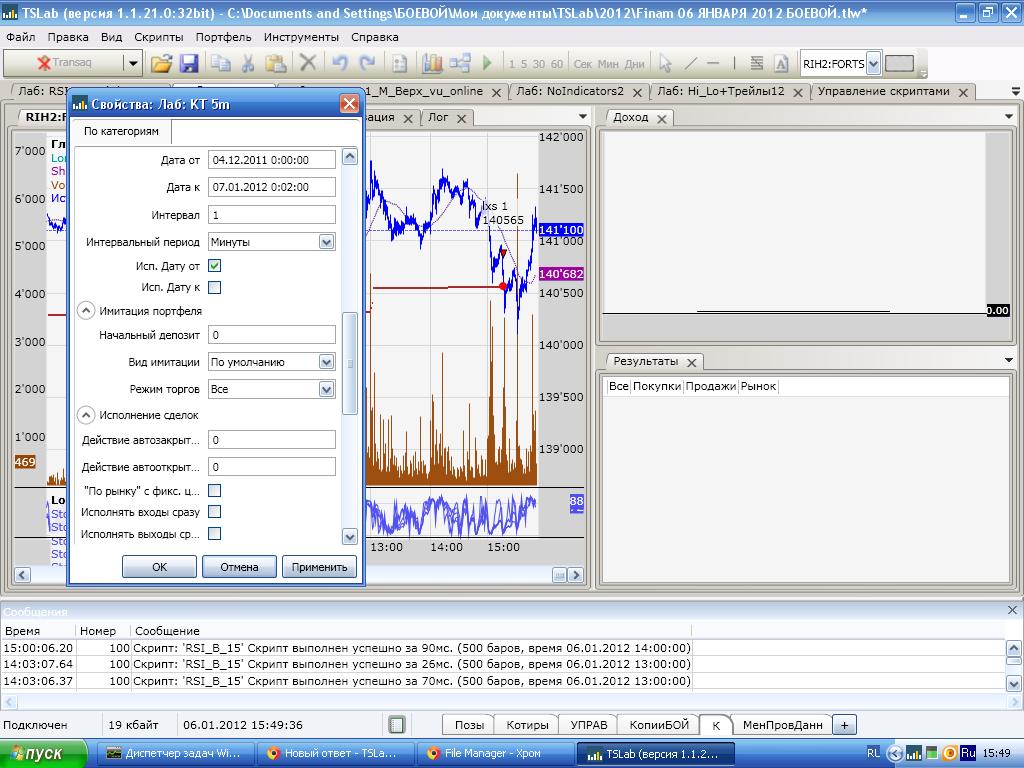Click the blue floppy disk save icon
Screen dimensions: 1024x768
click(x=188, y=63)
